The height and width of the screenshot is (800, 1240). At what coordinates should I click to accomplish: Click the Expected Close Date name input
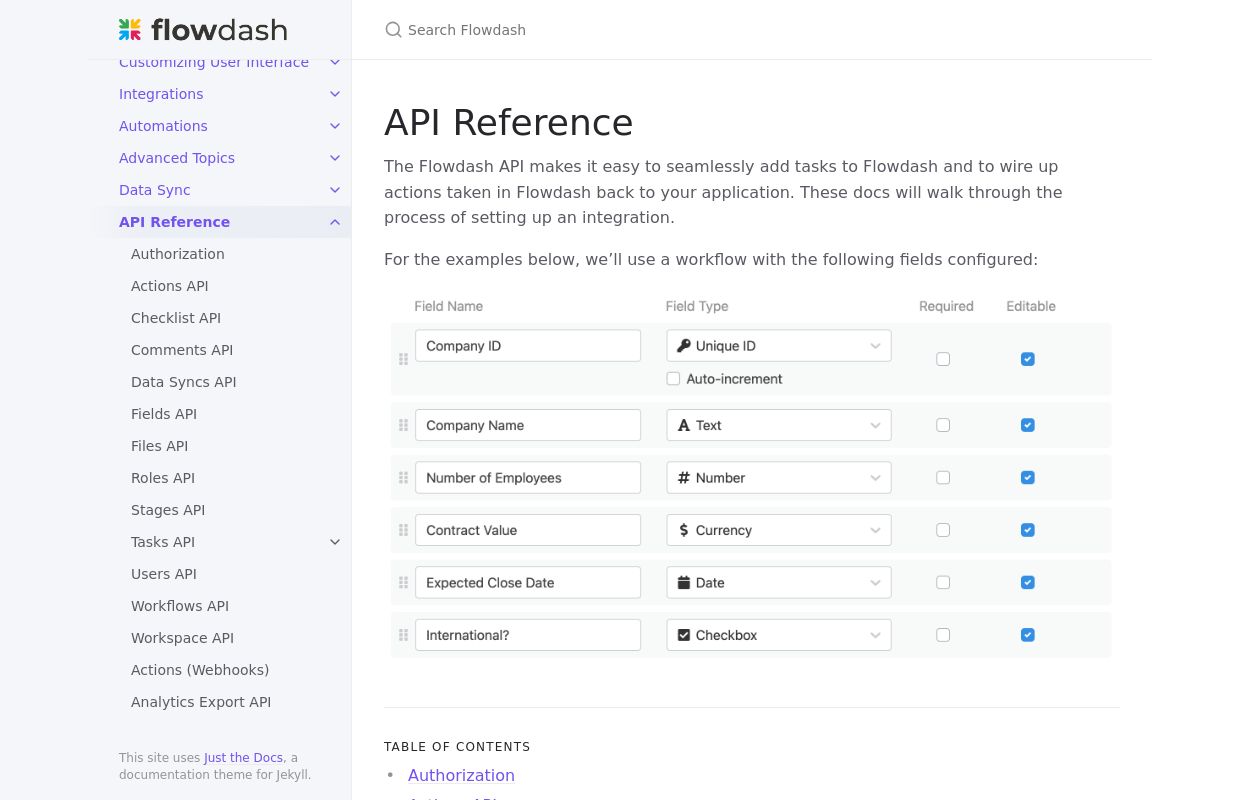pos(528,583)
